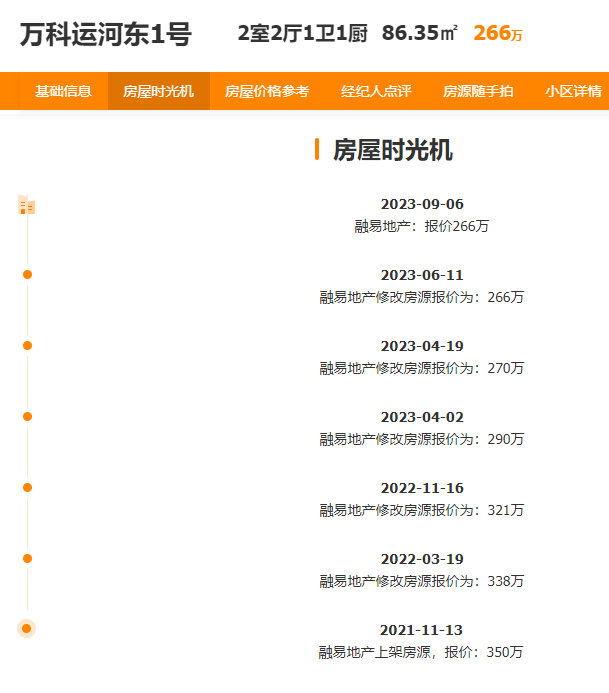Click the building icon atop timeline
609x693 pixels.
click(27, 205)
